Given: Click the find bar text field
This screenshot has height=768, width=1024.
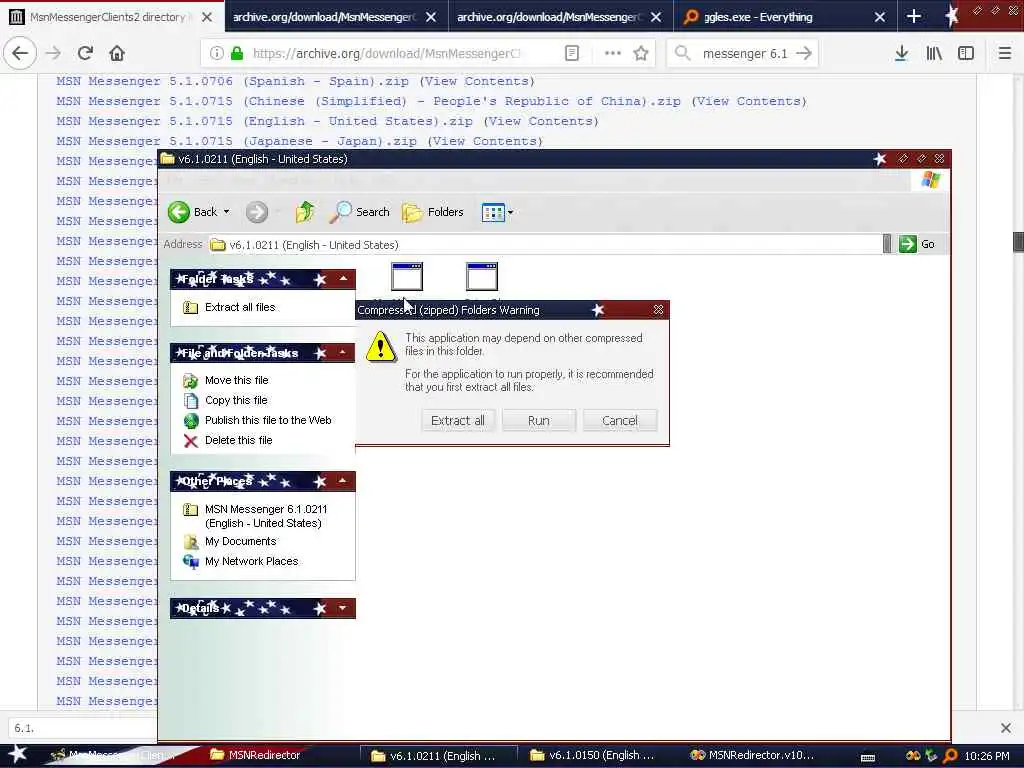Looking at the screenshot, I should pyautogui.click(x=82, y=728).
